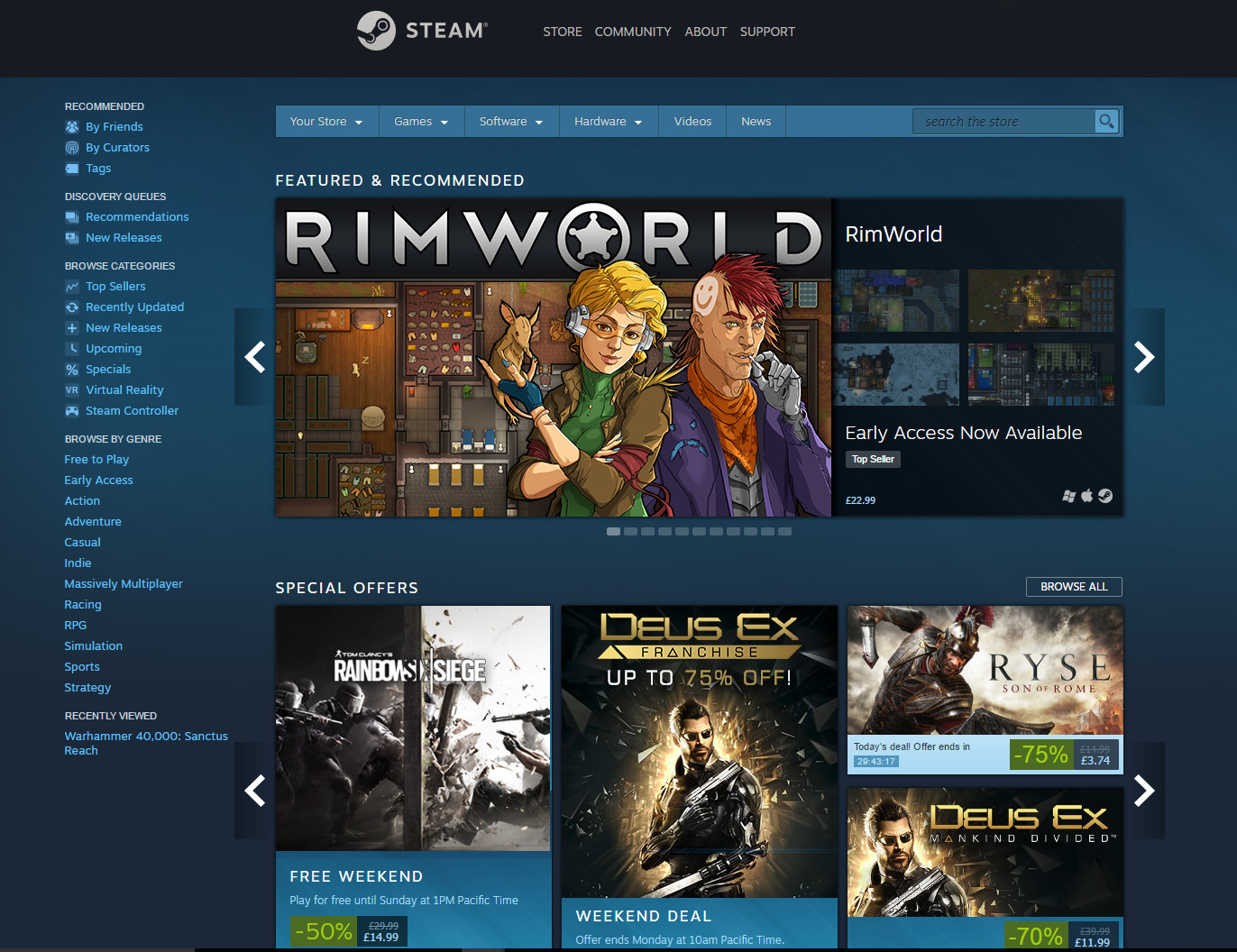Open the Hardware dropdown menu

[x=608, y=122]
